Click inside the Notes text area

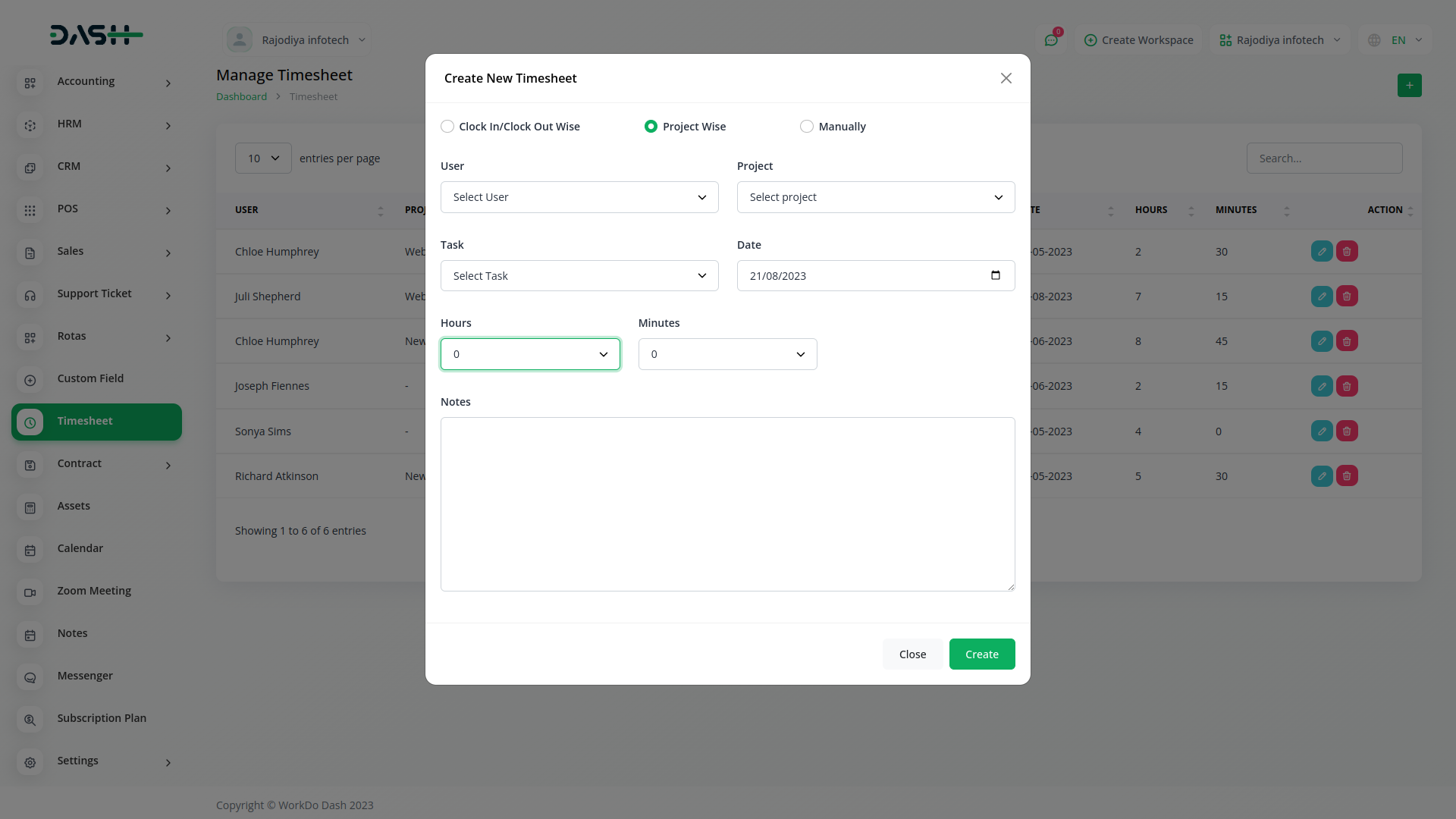[727, 504]
